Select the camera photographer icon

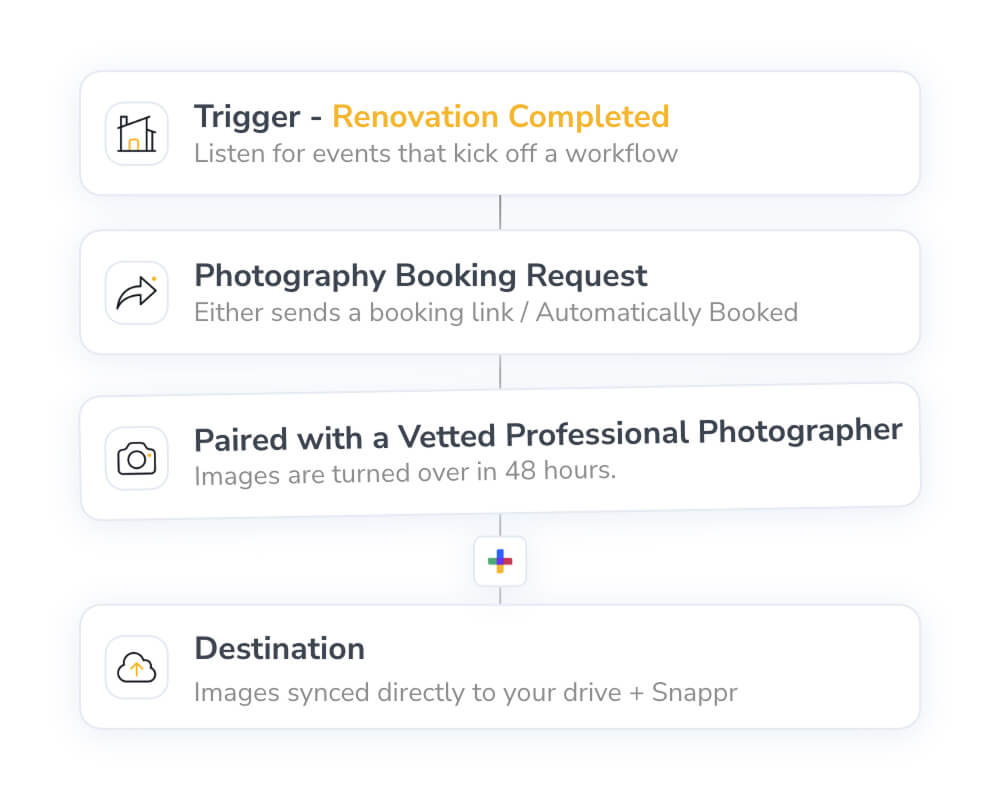click(137, 458)
